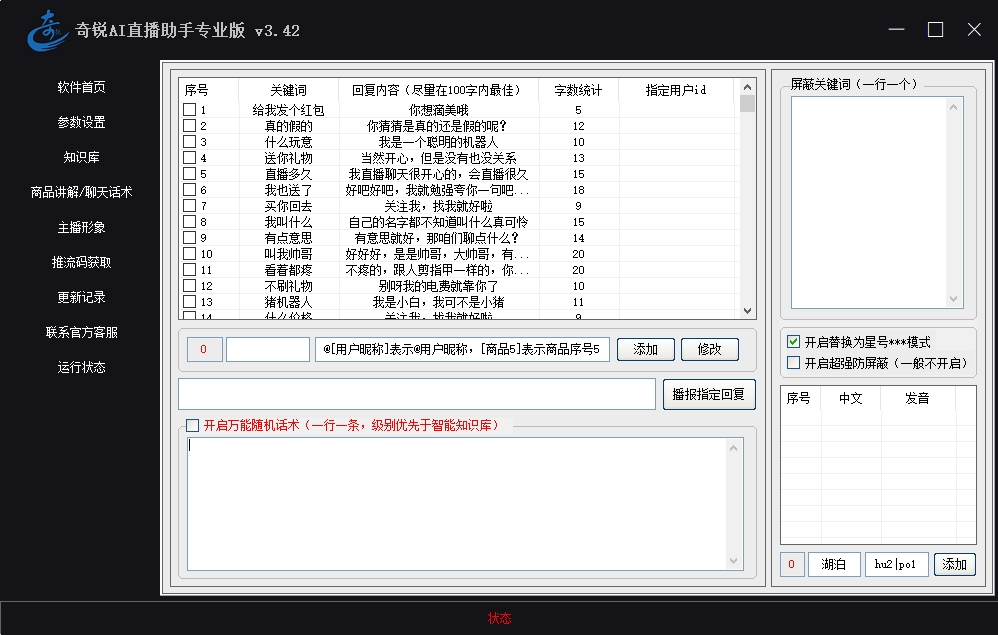Enable 开启超强防屏蔽 checkbox
This screenshot has width=998, height=635.
pyautogui.click(x=794, y=363)
